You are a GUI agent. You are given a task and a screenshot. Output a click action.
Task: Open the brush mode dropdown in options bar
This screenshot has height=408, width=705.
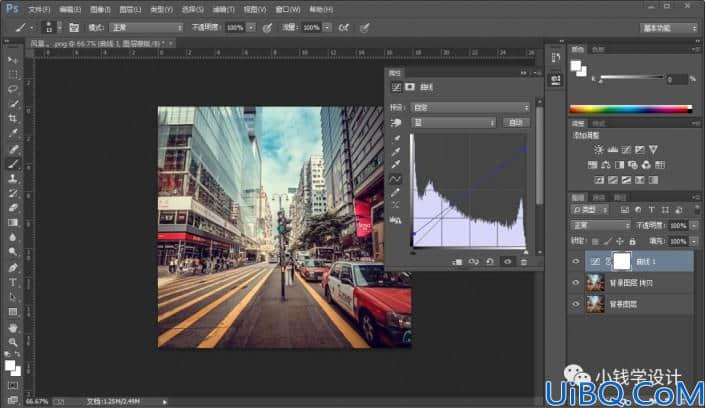pyautogui.click(x=147, y=28)
